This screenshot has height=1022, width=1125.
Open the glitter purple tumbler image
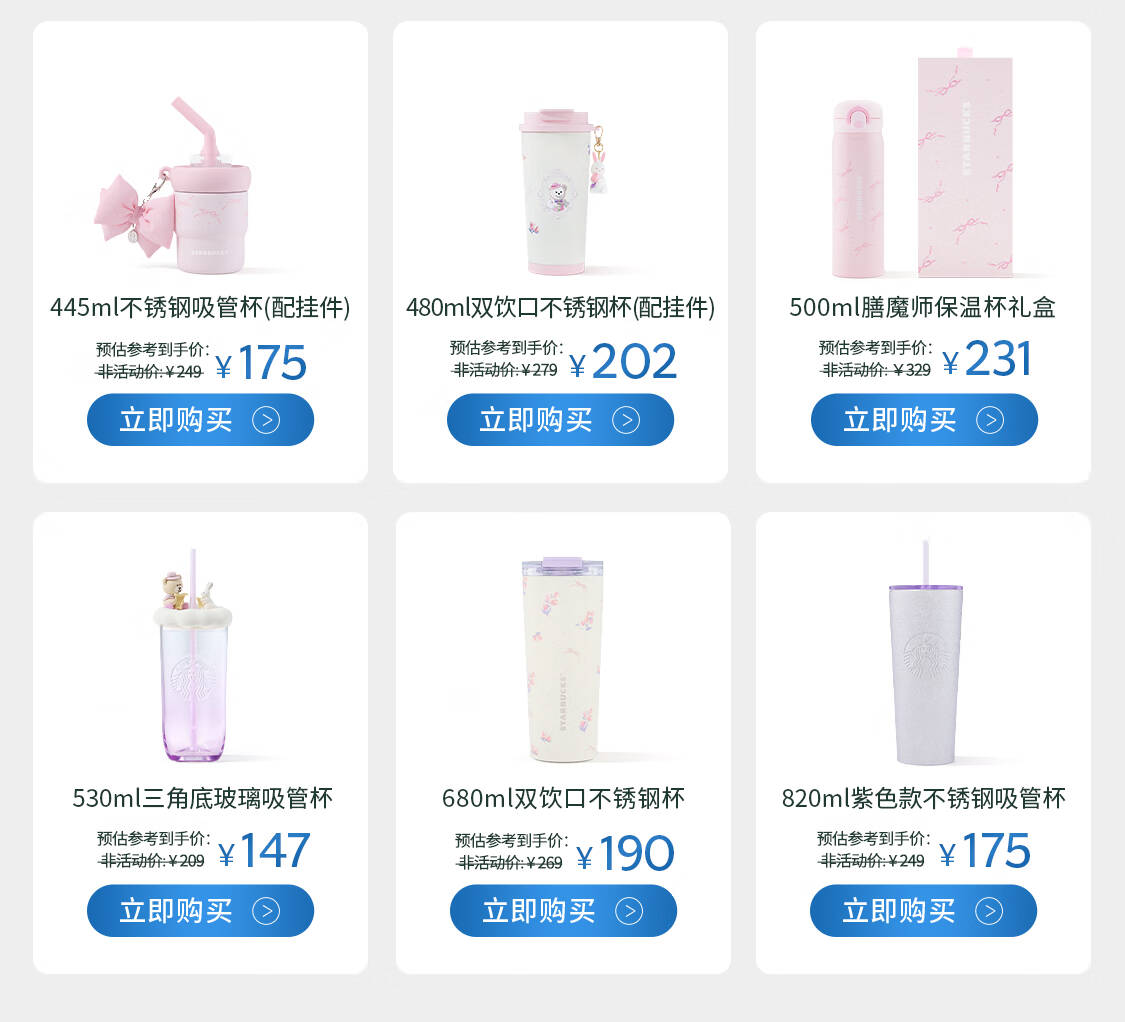point(926,652)
